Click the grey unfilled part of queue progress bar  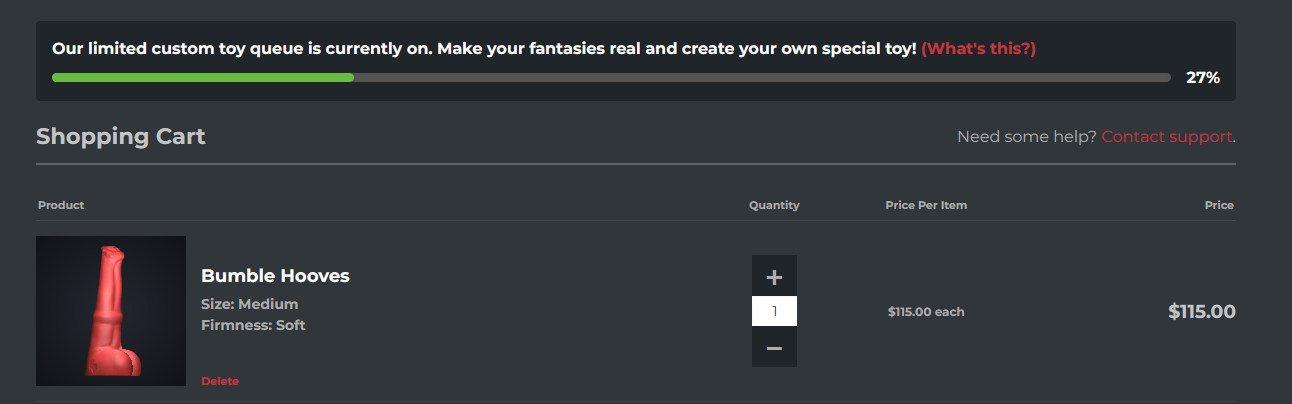click(x=762, y=77)
